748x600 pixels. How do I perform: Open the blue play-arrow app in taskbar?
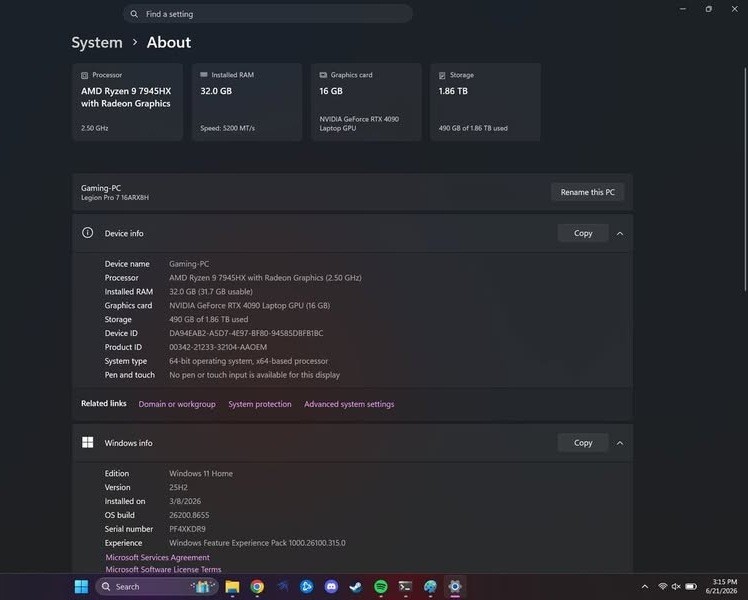coord(307,587)
